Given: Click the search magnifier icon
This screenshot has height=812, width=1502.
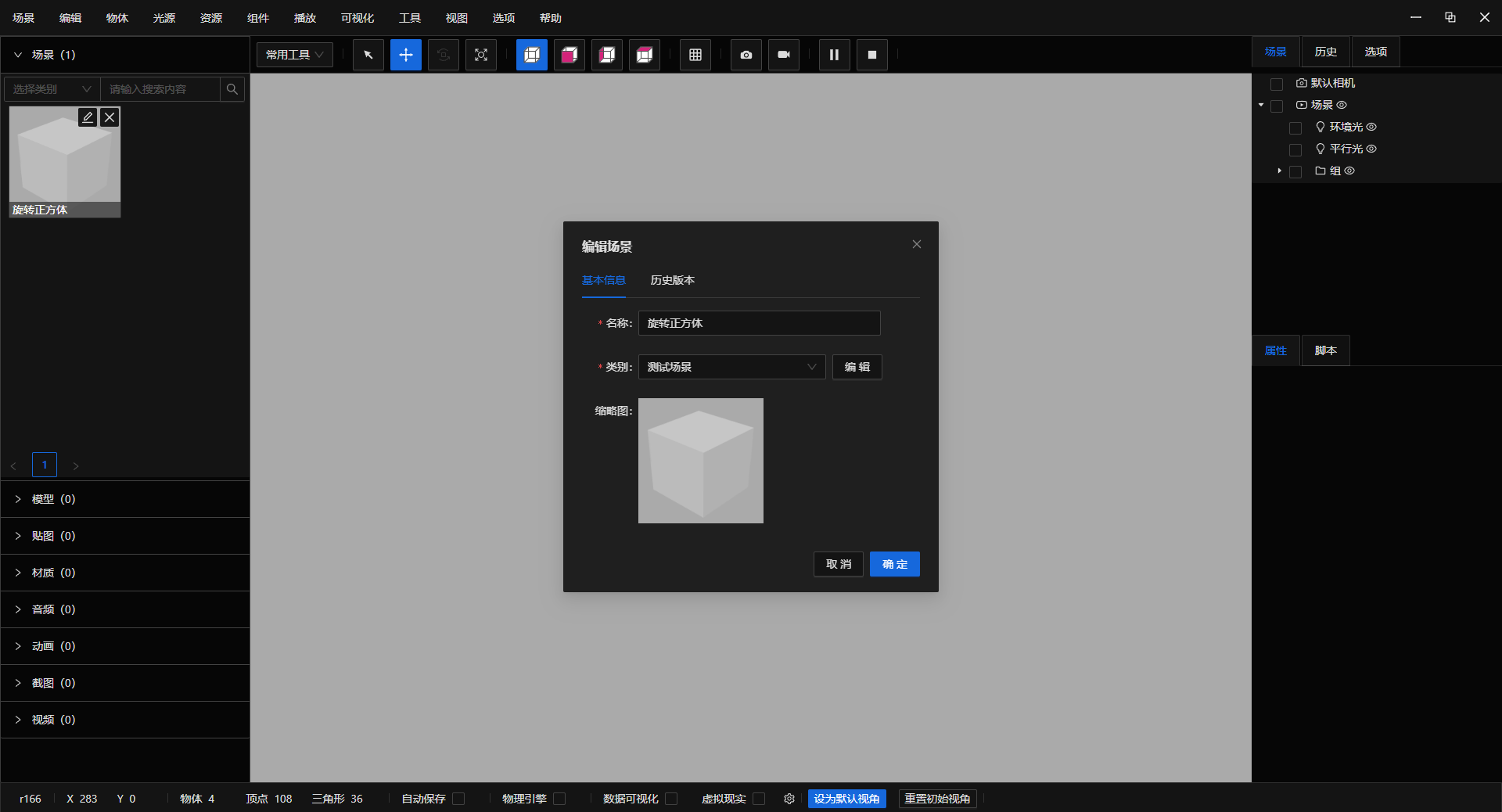Looking at the screenshot, I should [x=232, y=89].
